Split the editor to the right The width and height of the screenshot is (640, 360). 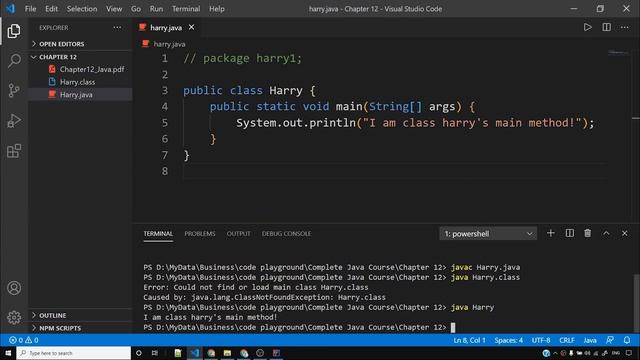point(607,27)
